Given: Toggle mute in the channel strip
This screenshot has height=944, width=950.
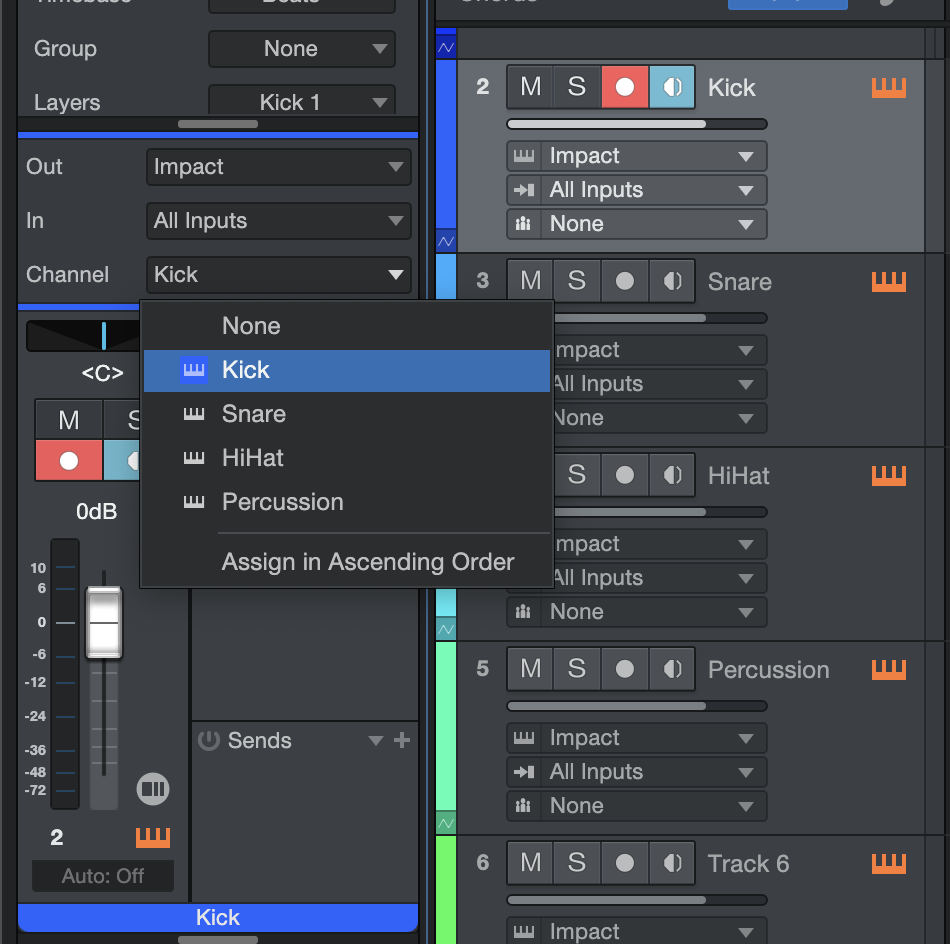Looking at the screenshot, I should point(68,420).
